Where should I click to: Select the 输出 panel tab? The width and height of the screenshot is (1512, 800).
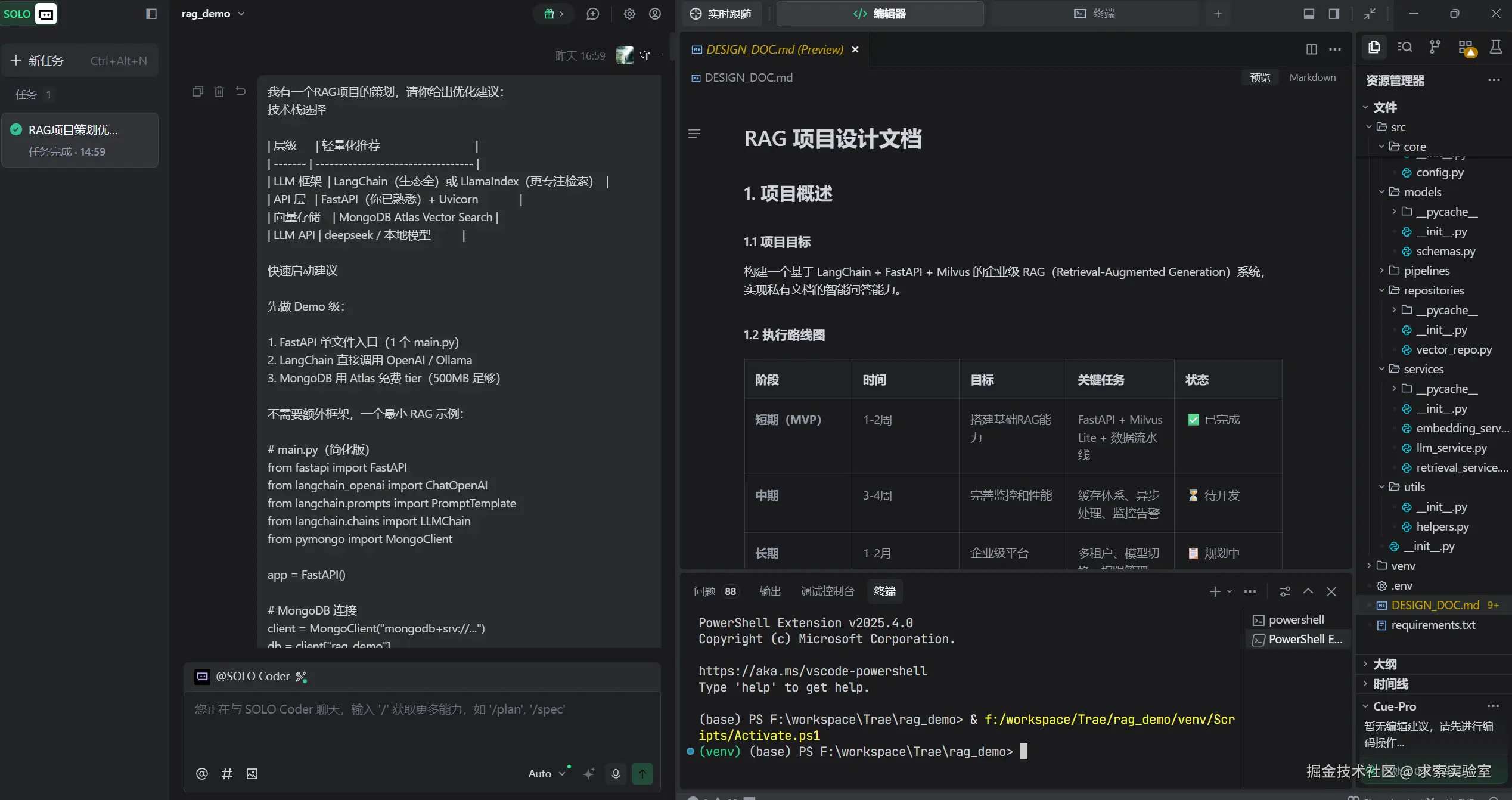tap(769, 591)
